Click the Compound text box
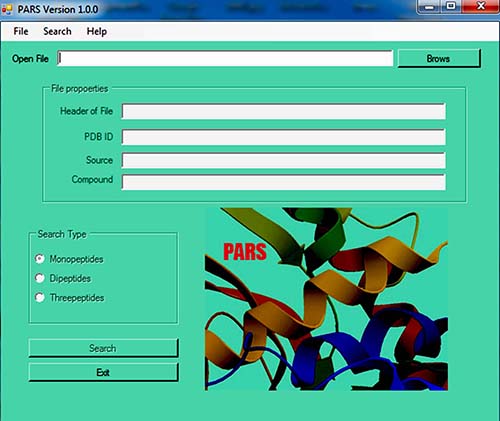The width and height of the screenshot is (500, 421). tap(284, 182)
